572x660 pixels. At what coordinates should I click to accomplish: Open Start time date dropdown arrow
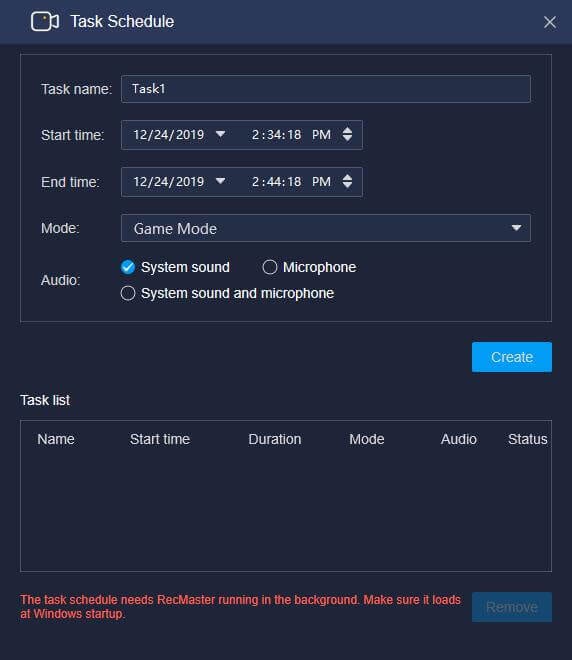click(220, 134)
